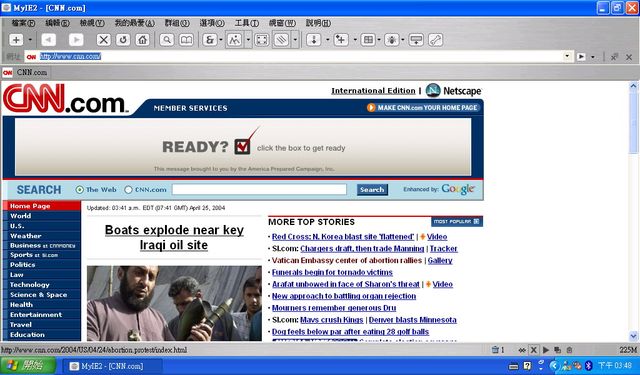Click the grid layout toolbar icon

(368, 40)
